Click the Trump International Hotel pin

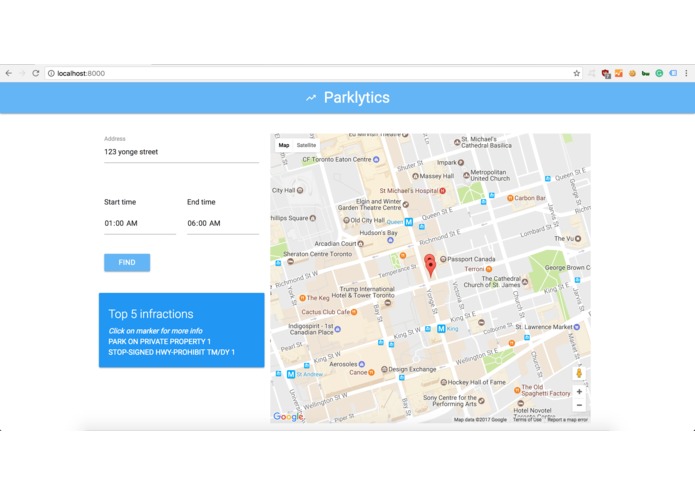tap(388, 303)
